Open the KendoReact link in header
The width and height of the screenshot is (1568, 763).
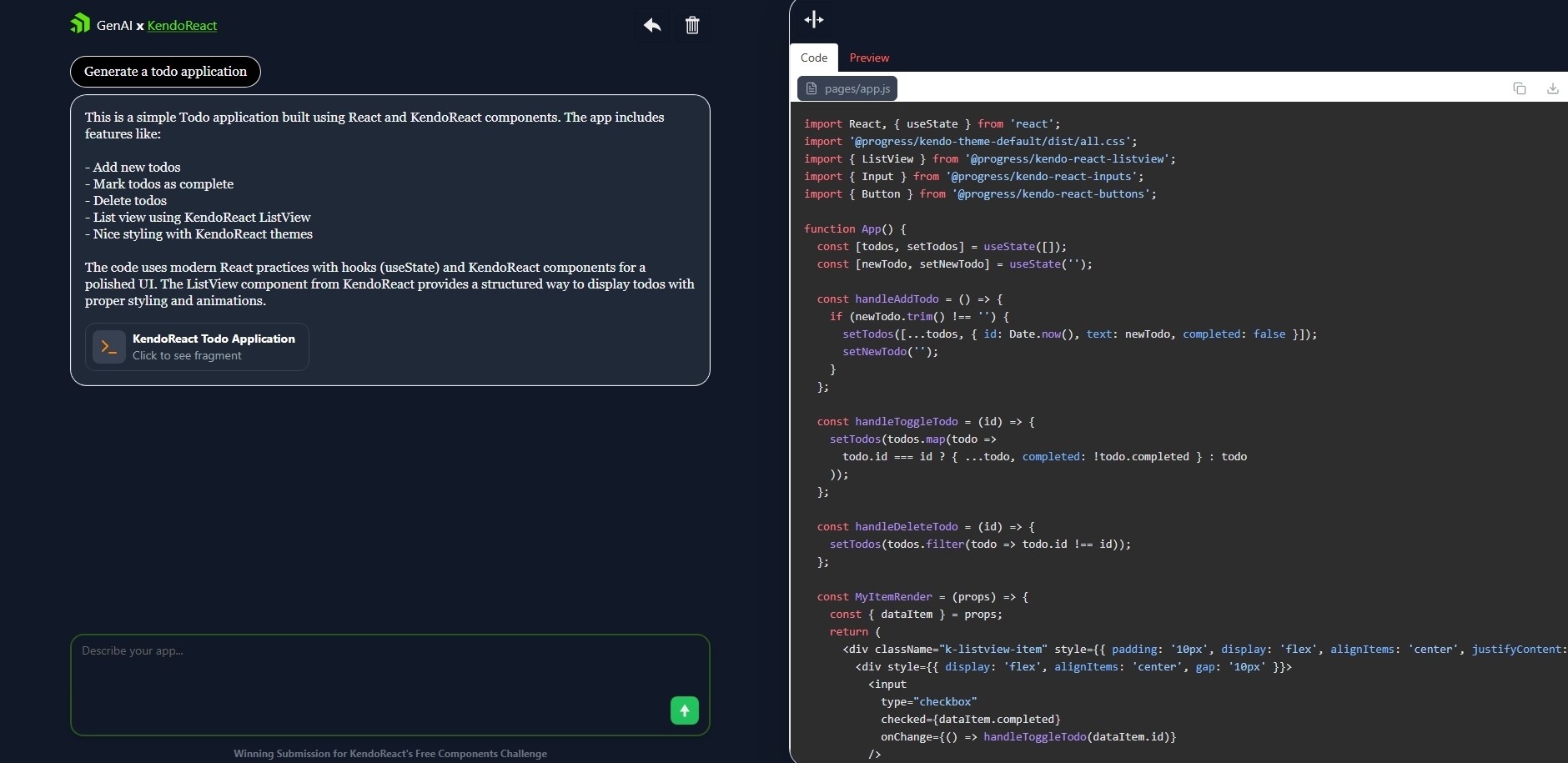click(182, 26)
